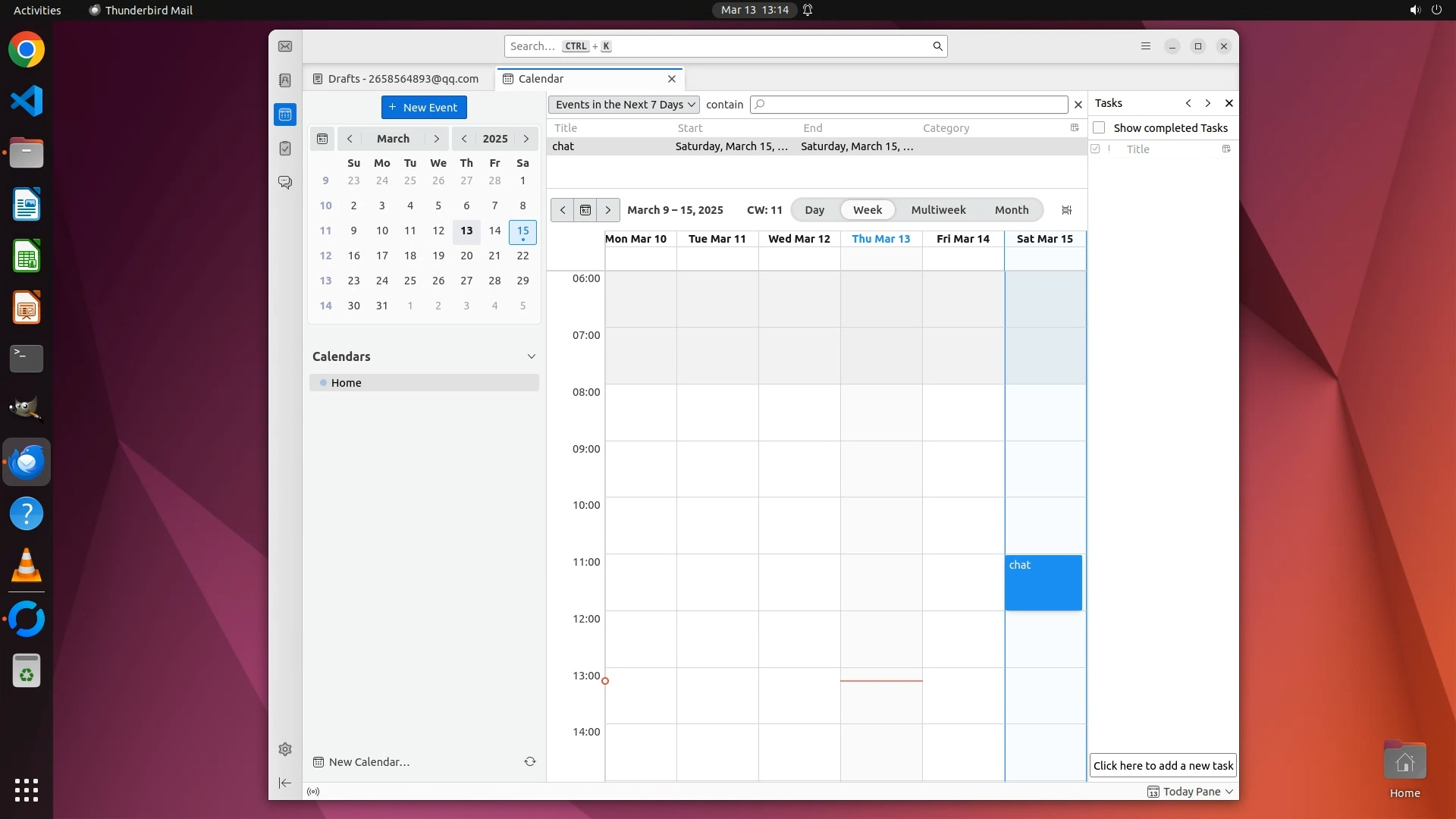Viewport: 1456px width, 819px height.
Task: Click the New Event button
Action: click(424, 108)
